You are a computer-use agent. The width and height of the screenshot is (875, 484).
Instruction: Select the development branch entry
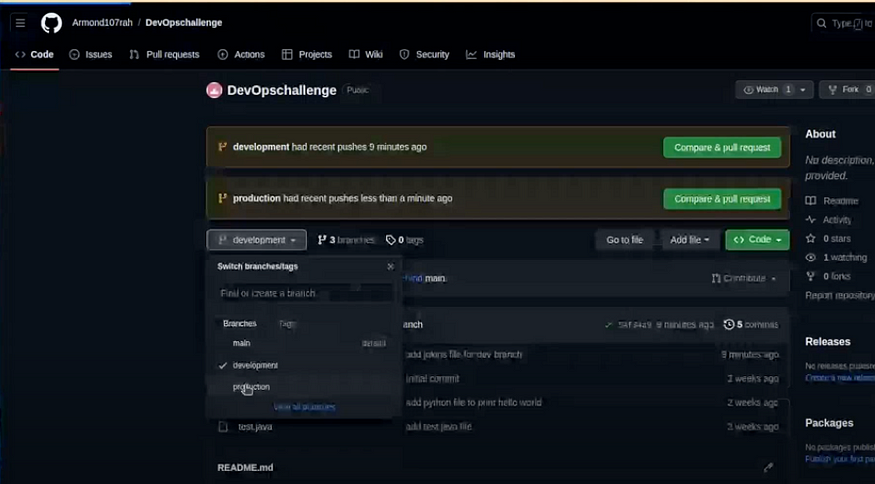[304, 365]
